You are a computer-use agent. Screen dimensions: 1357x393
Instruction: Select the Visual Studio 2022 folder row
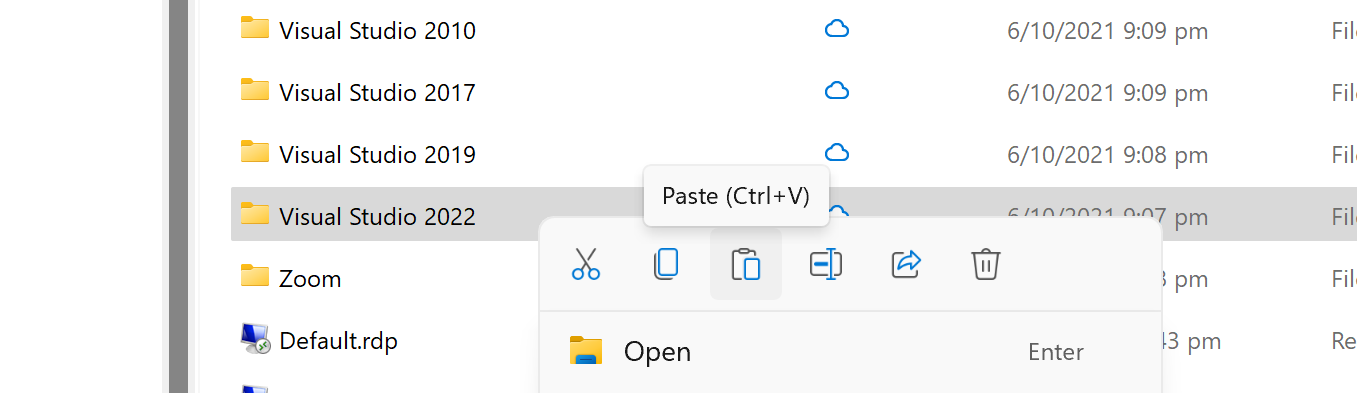click(x=794, y=214)
